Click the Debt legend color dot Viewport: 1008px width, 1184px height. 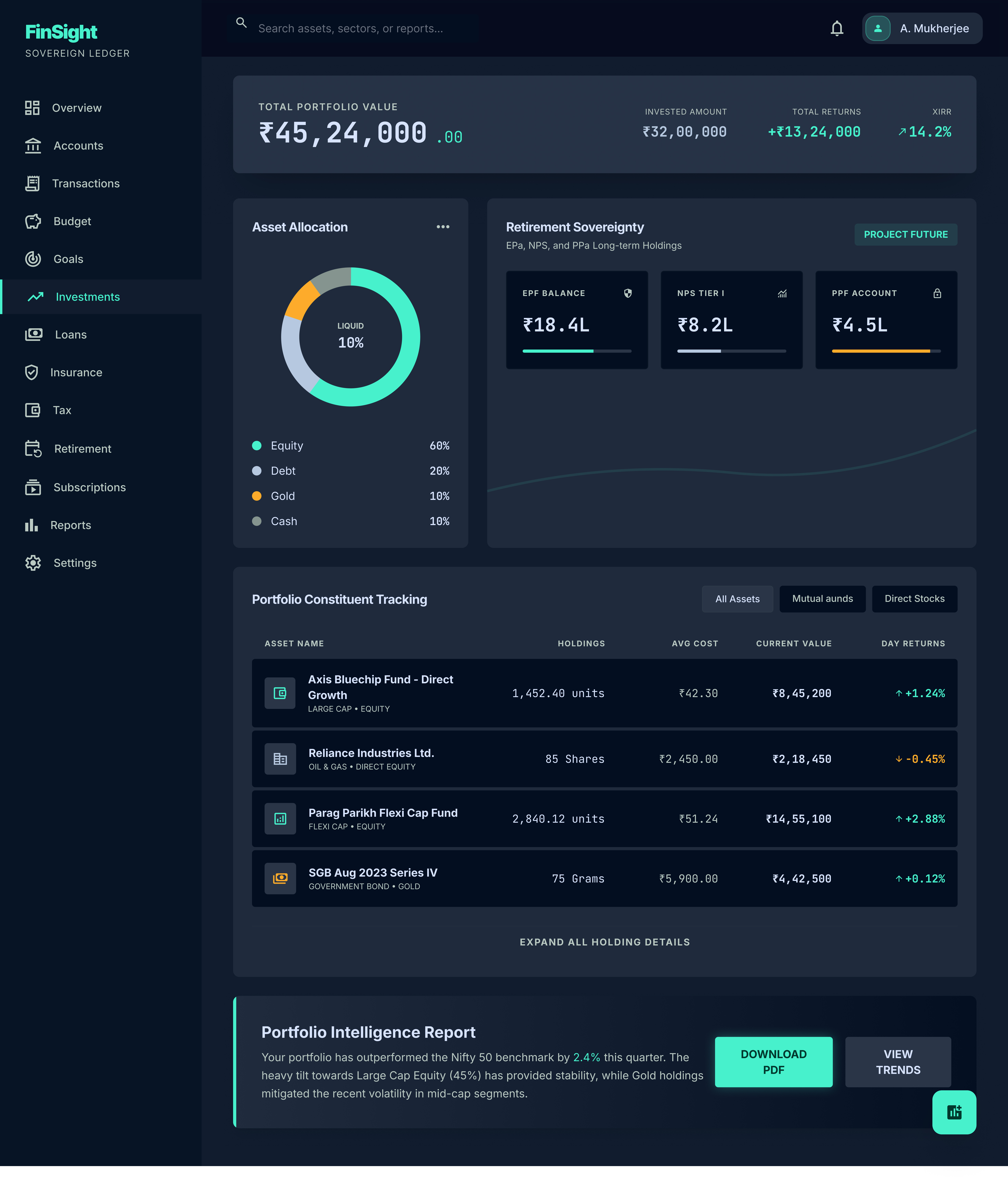[257, 471]
